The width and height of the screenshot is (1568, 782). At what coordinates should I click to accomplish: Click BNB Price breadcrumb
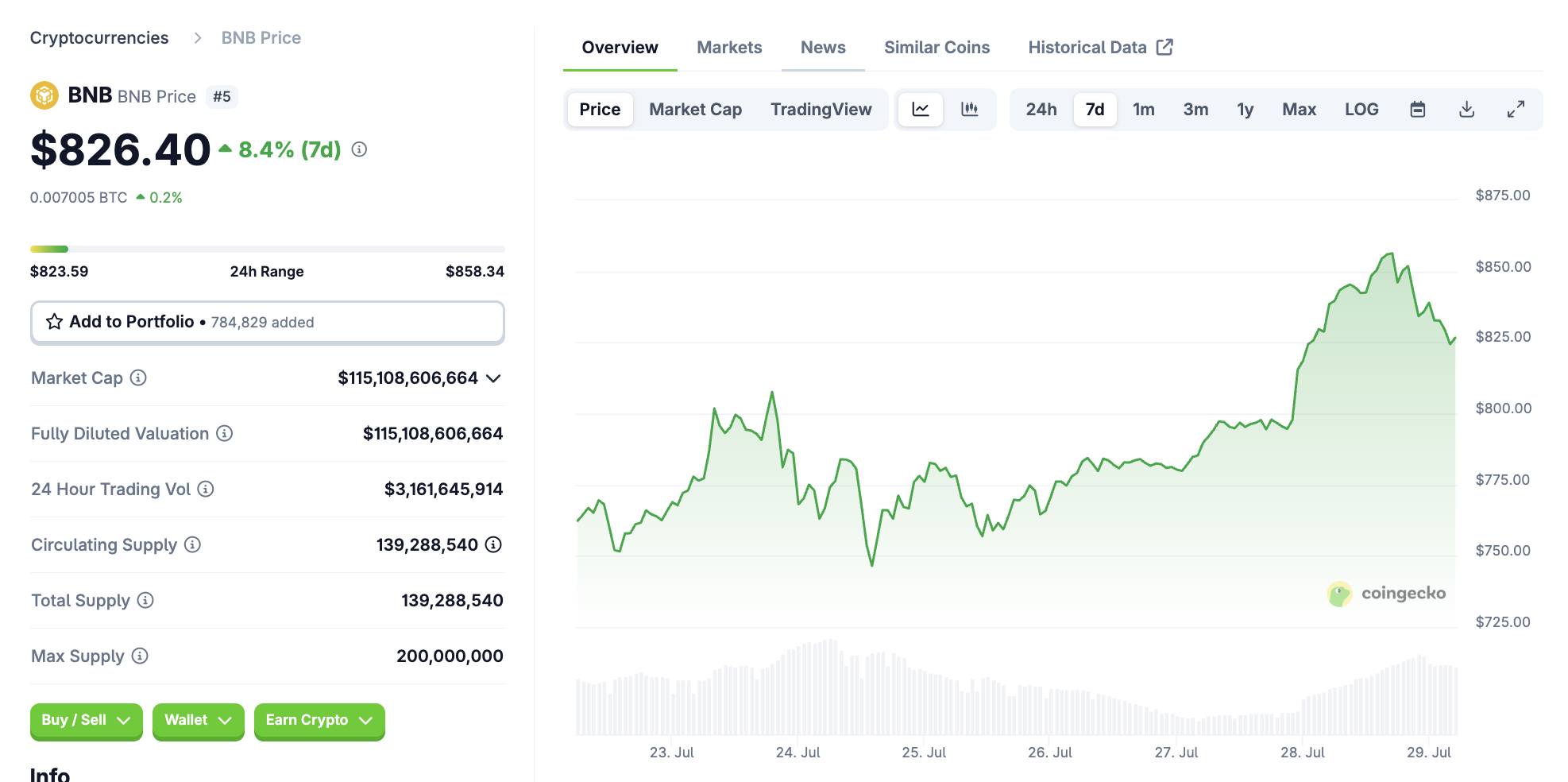point(261,38)
